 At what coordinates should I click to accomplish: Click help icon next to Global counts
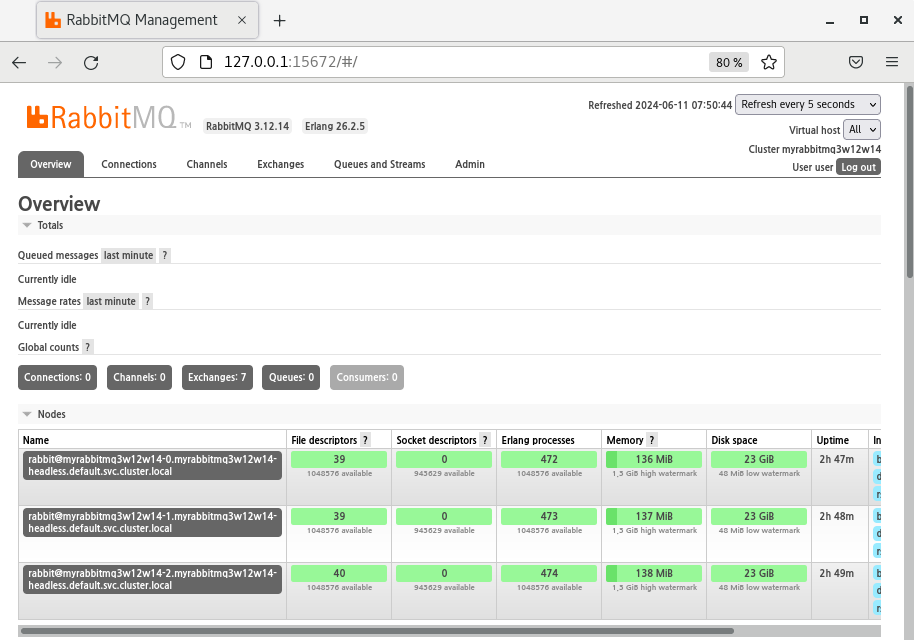87,347
